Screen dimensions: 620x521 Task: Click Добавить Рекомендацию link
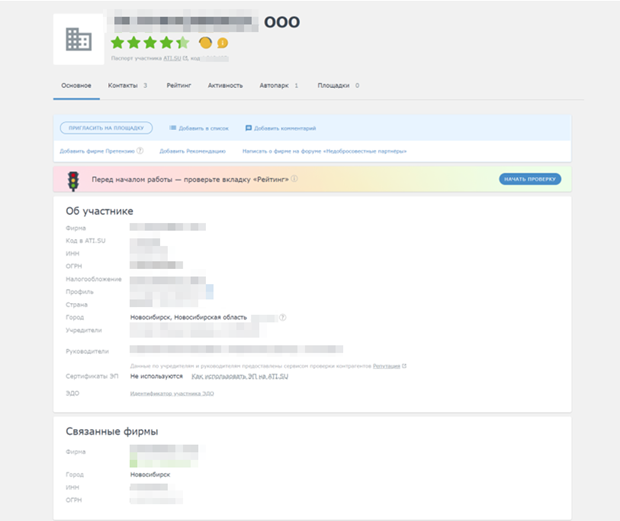193,151
